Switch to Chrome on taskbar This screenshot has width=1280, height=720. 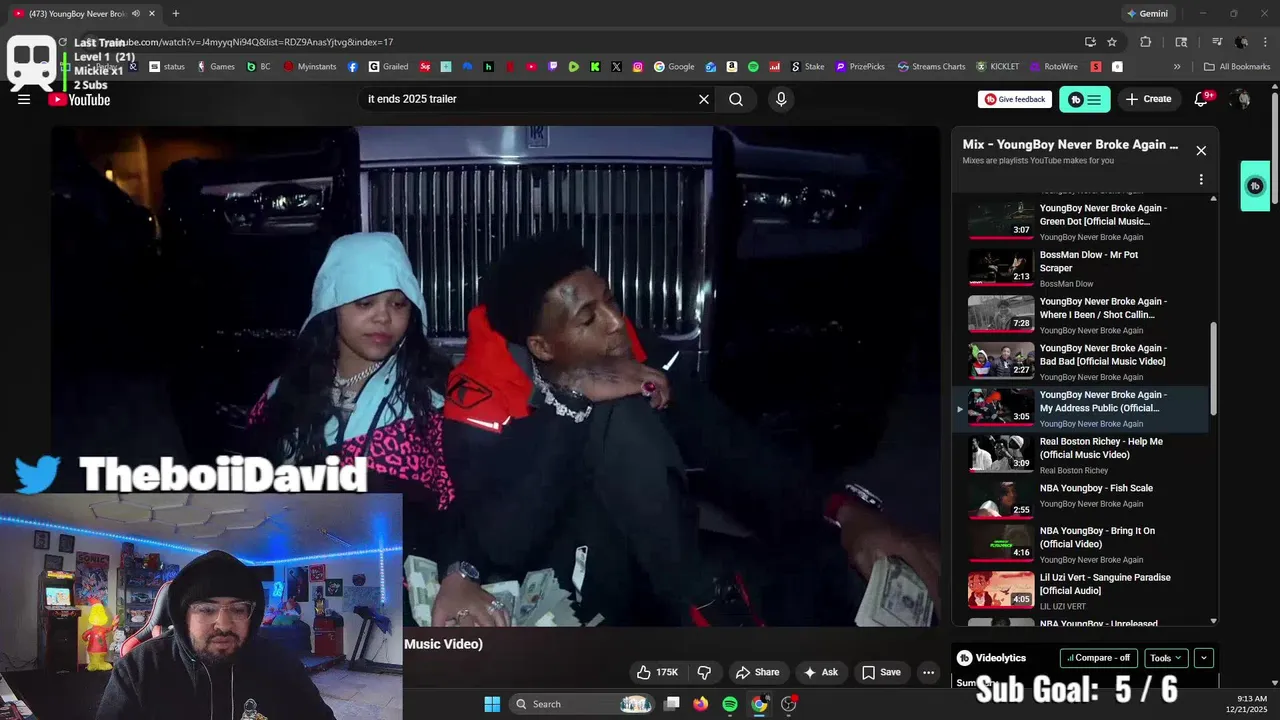point(759,704)
